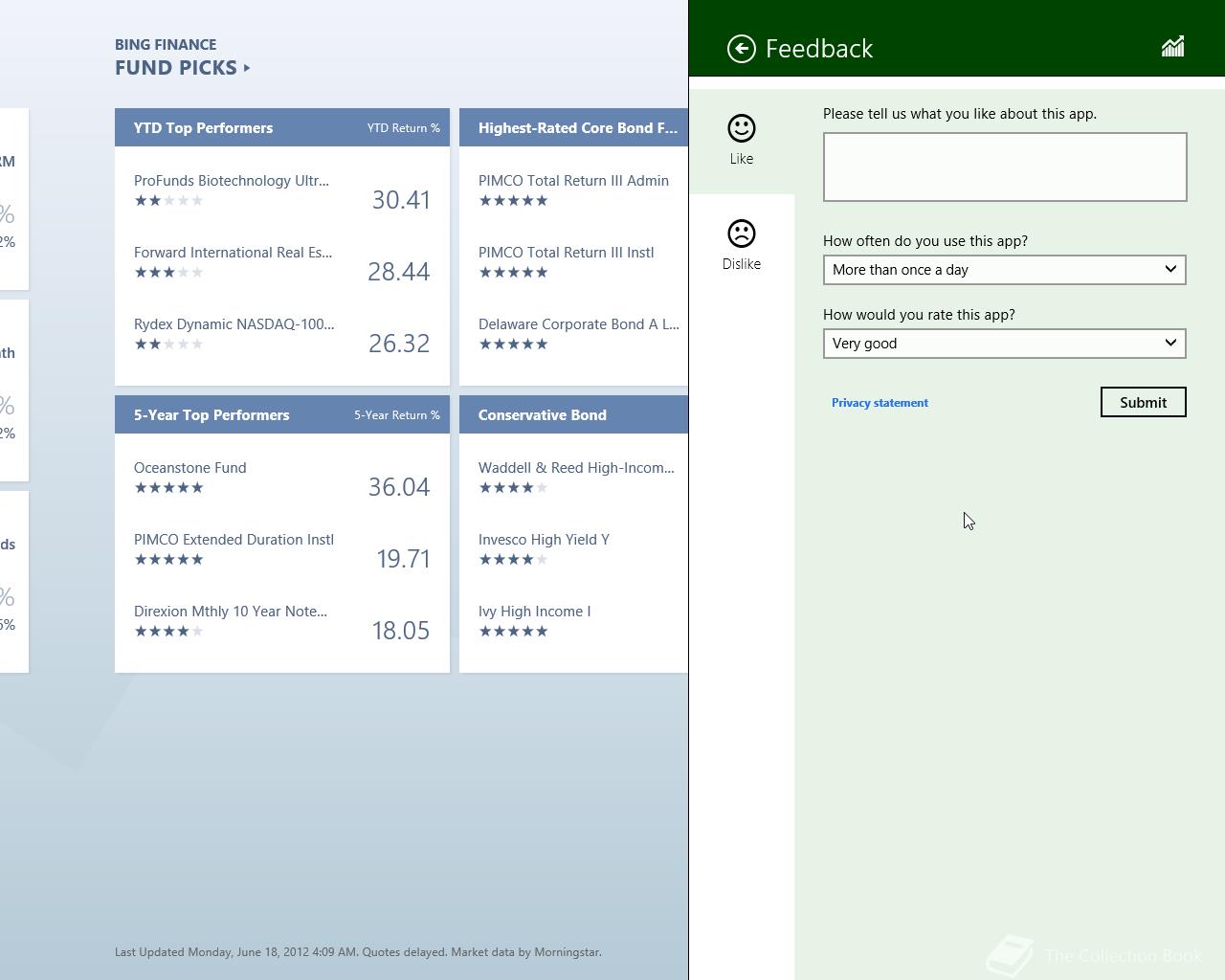Click star rating under ProFunds Biotechnology
The height and width of the screenshot is (980, 1225).
coord(169,201)
